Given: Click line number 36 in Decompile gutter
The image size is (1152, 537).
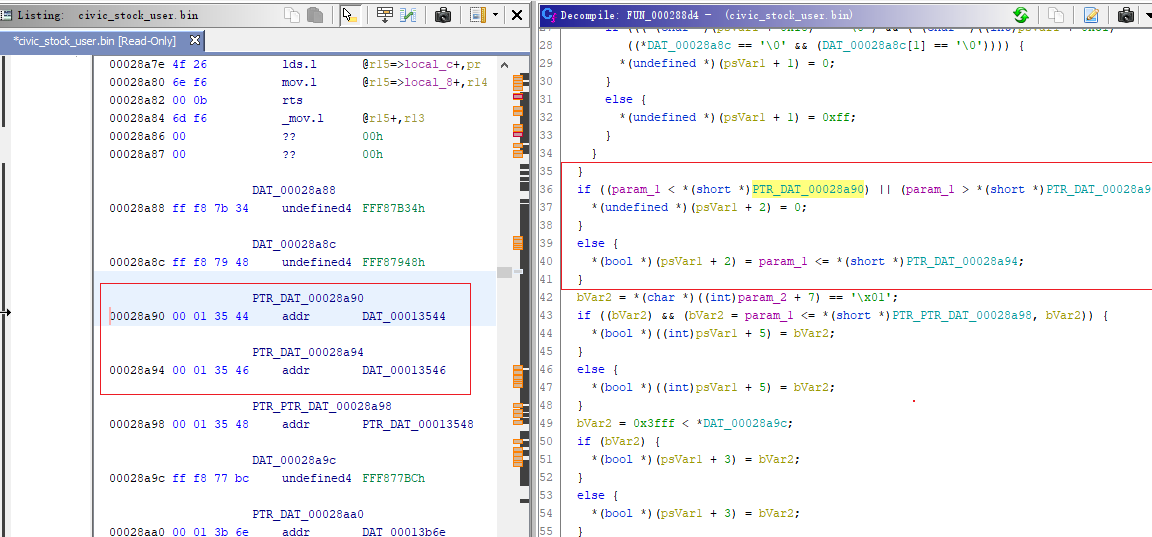Looking at the screenshot, I should (x=545, y=190).
